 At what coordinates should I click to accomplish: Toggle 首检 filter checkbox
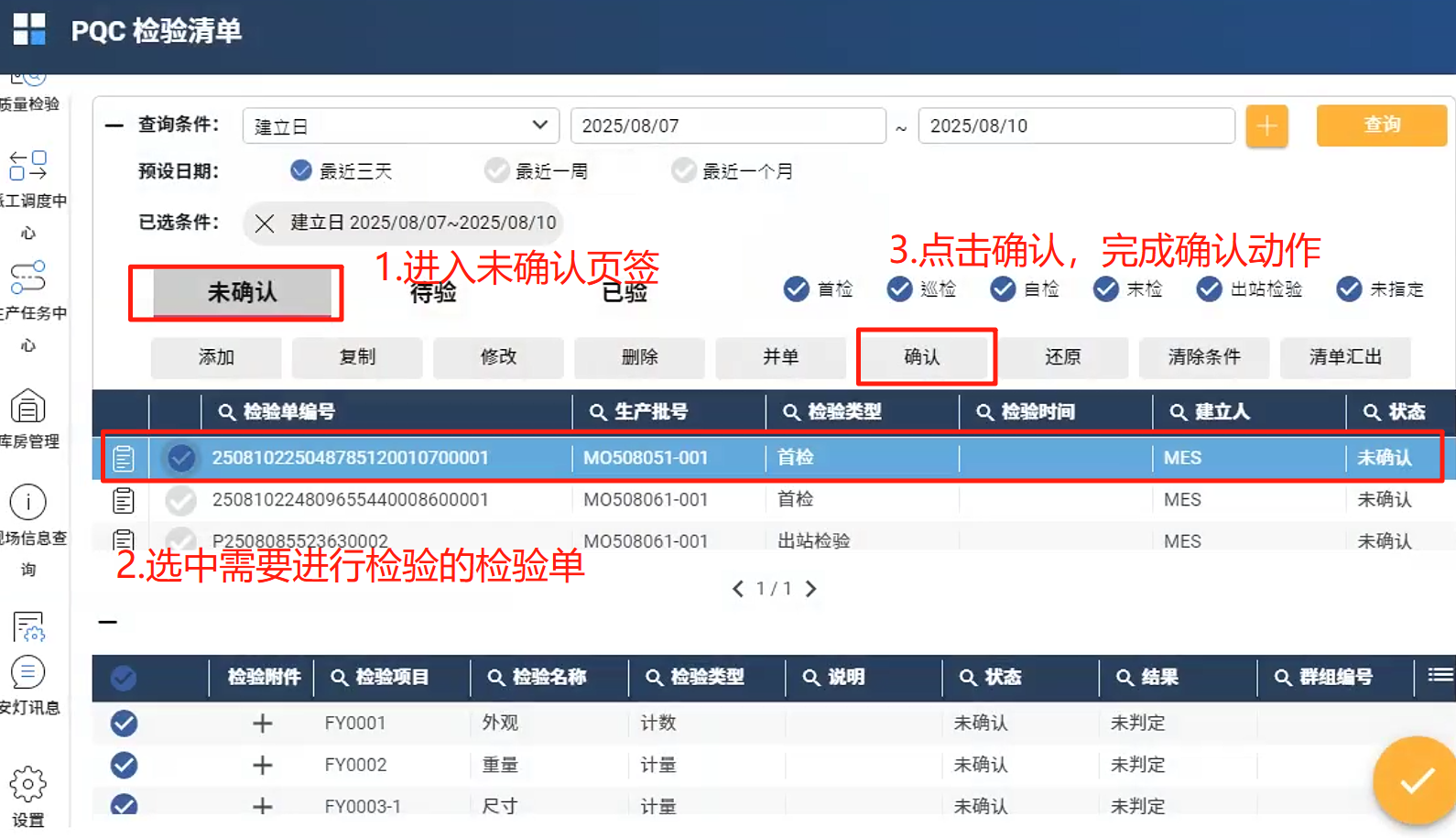(797, 289)
